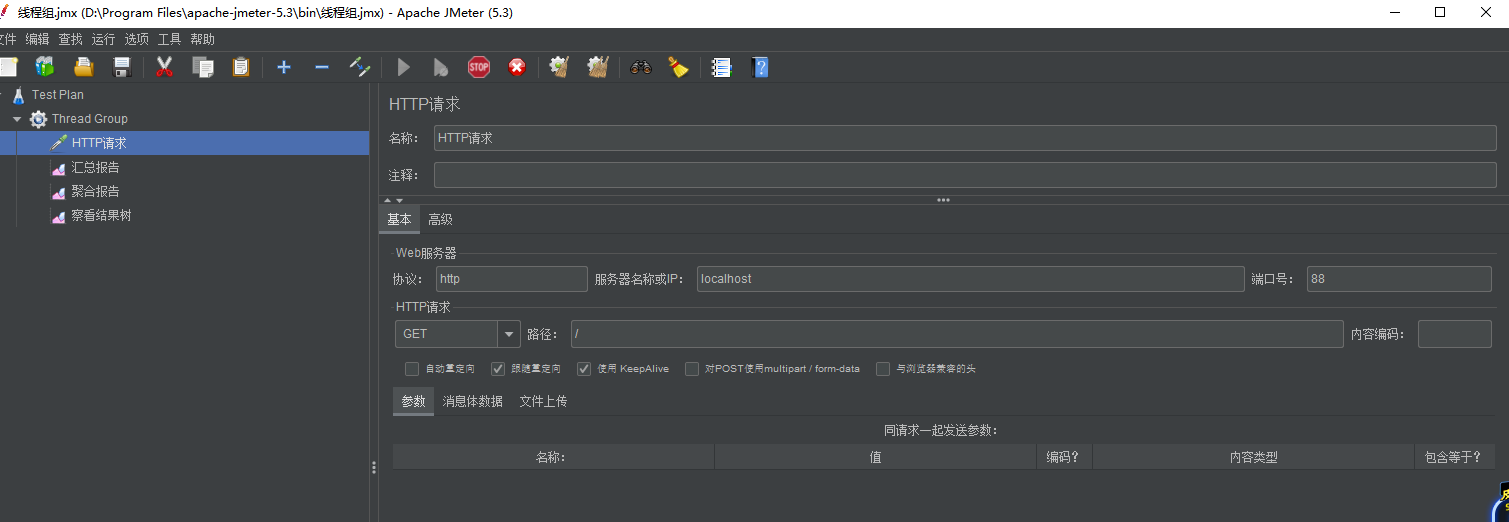Click the Toggle enable/disable icon in the toolbar
1509x522 pixels.
coord(360,67)
